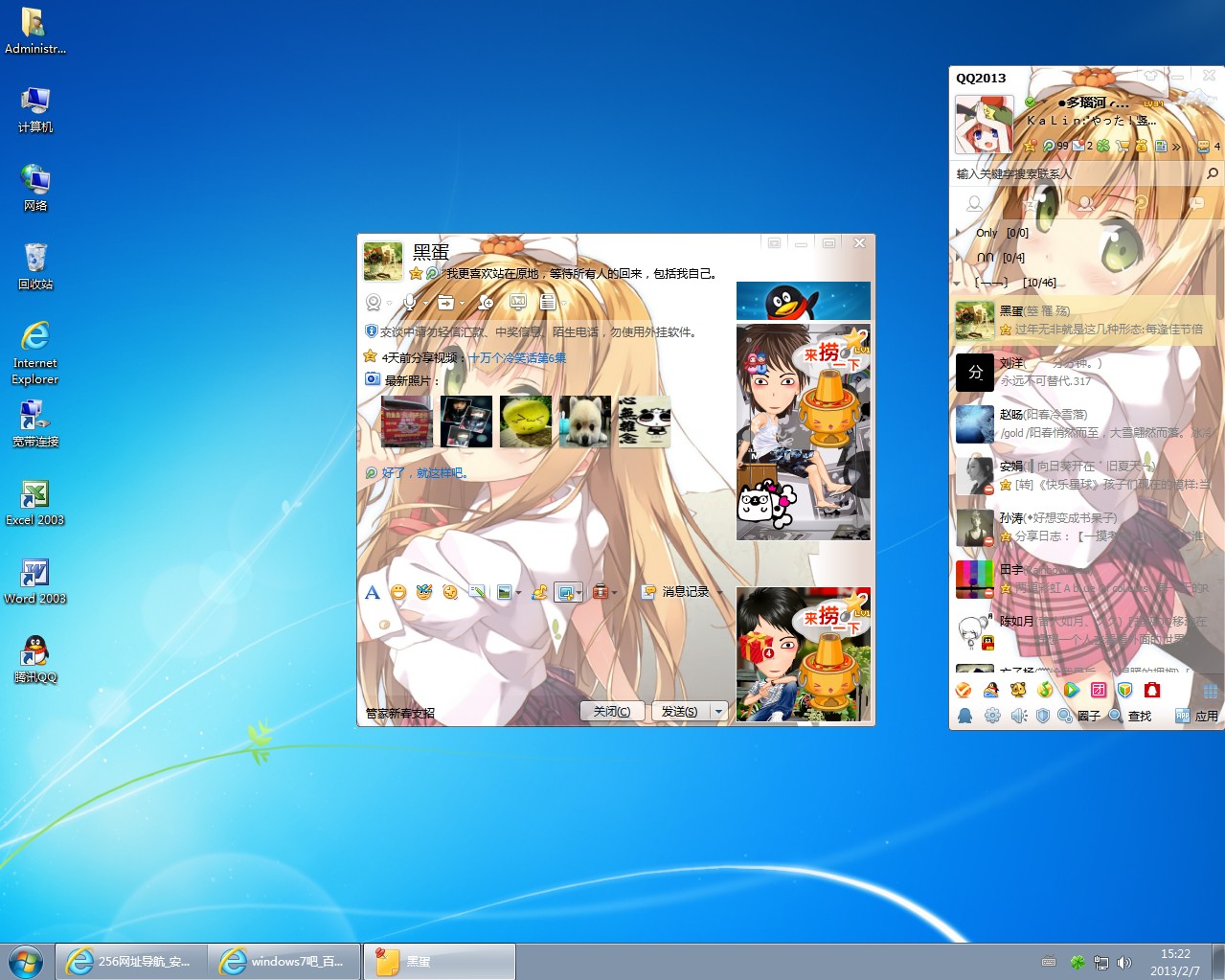Open the red toolbox icon in chat
1225x980 pixels.
pos(600,592)
